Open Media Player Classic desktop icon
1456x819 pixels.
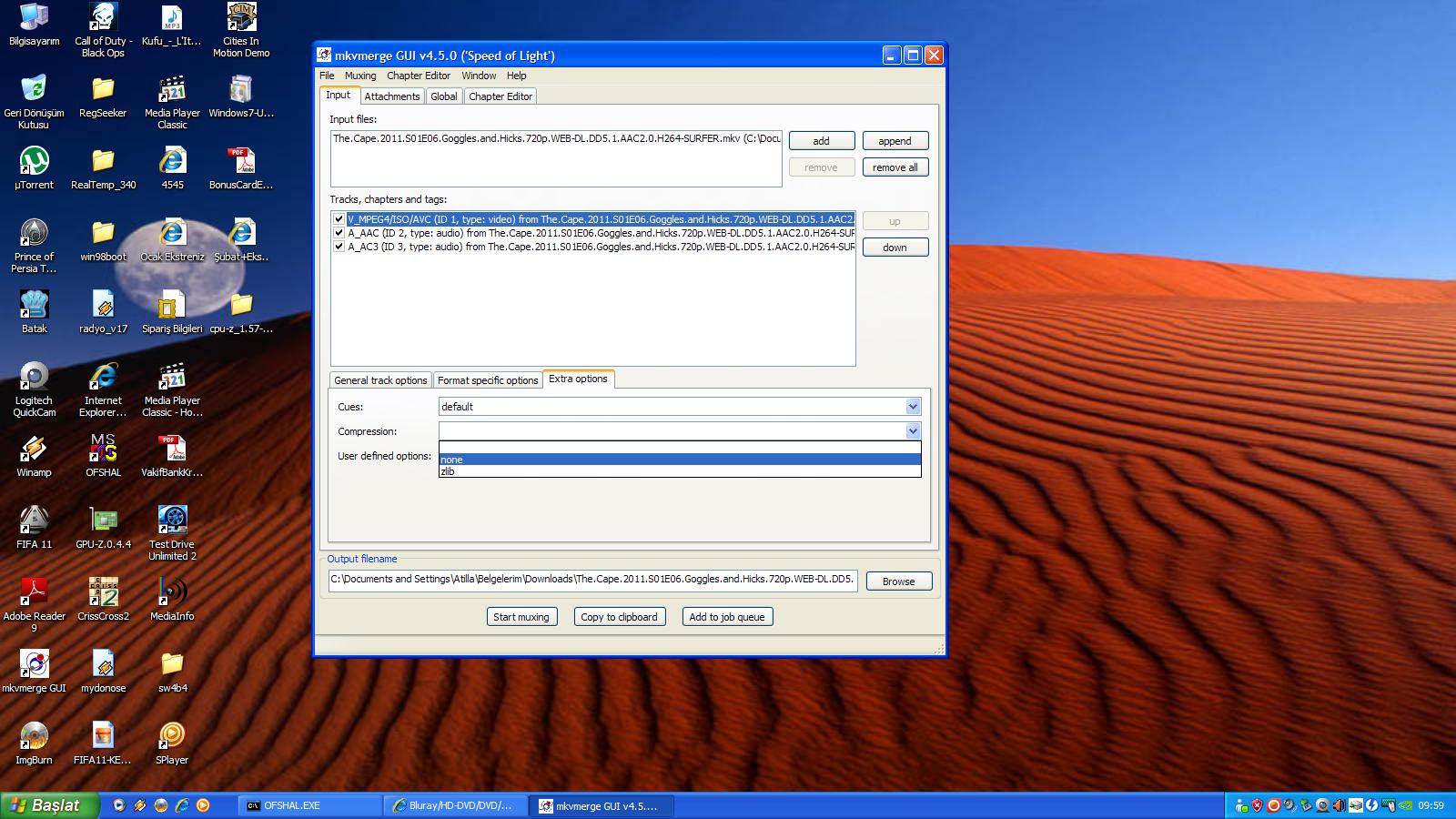[172, 102]
